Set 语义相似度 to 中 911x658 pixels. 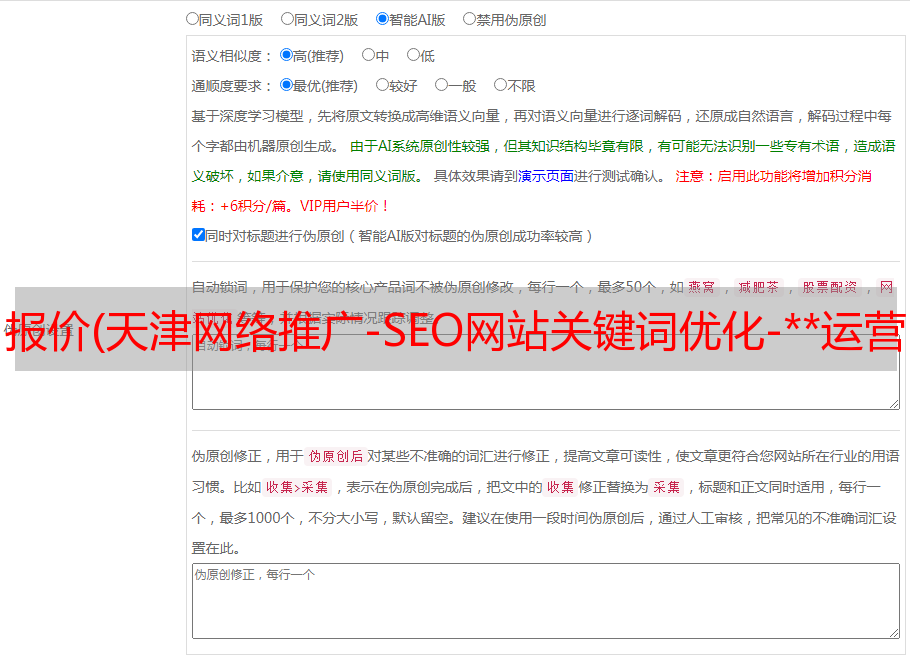[369, 55]
